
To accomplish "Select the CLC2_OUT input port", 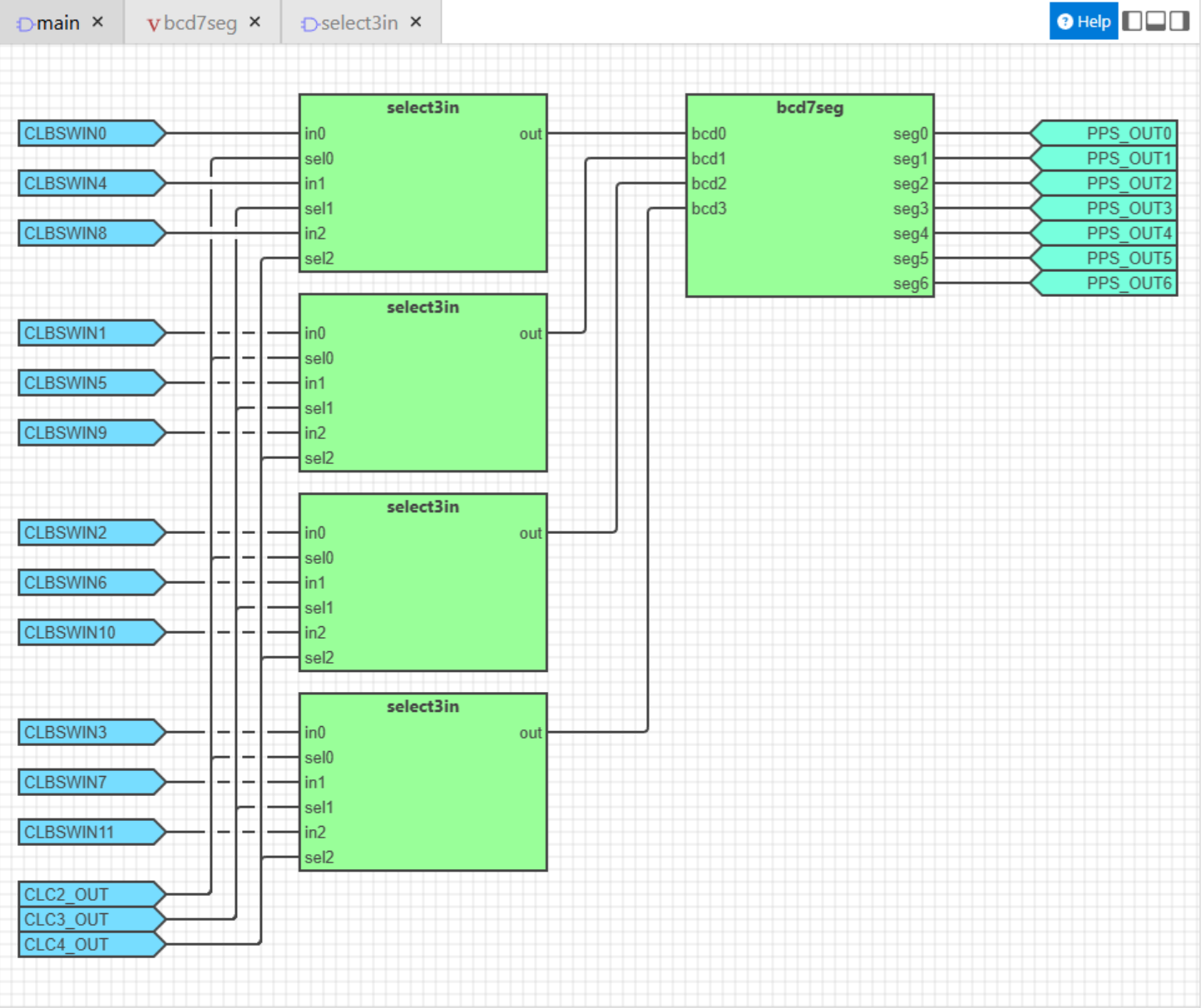I will click(91, 894).
